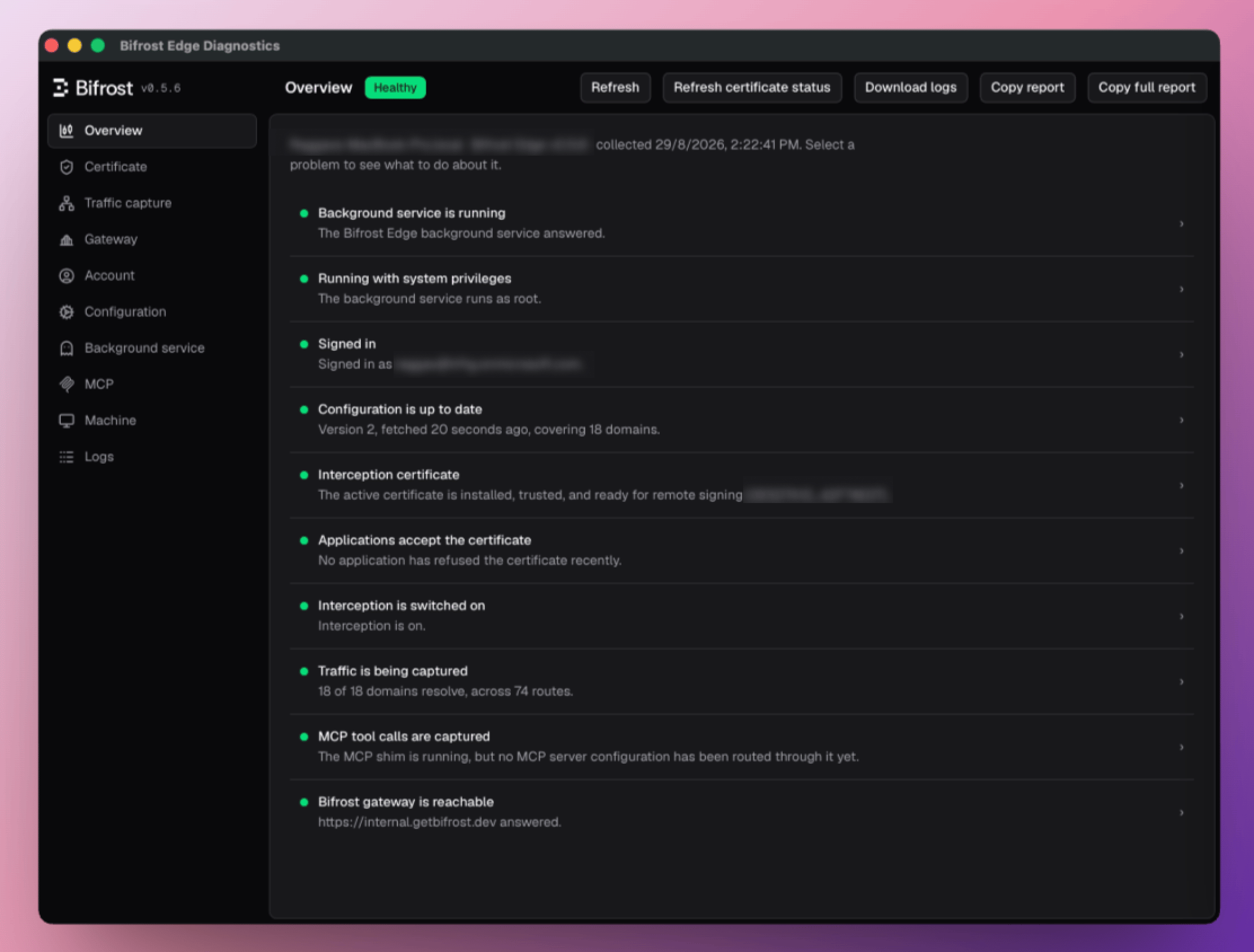Click status dot beside Interception certificate

[x=304, y=475]
